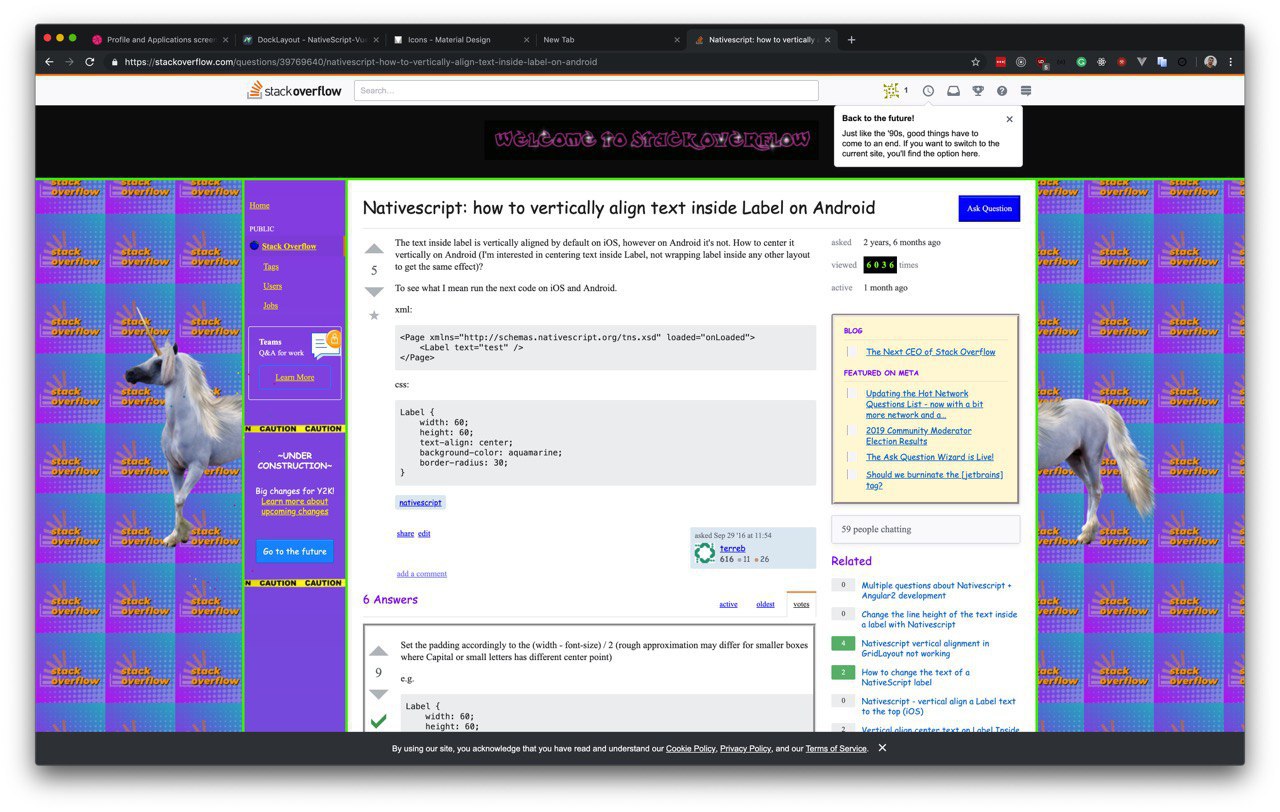Open the Grammarly extension icon
1280x812 pixels.
click(1081, 62)
